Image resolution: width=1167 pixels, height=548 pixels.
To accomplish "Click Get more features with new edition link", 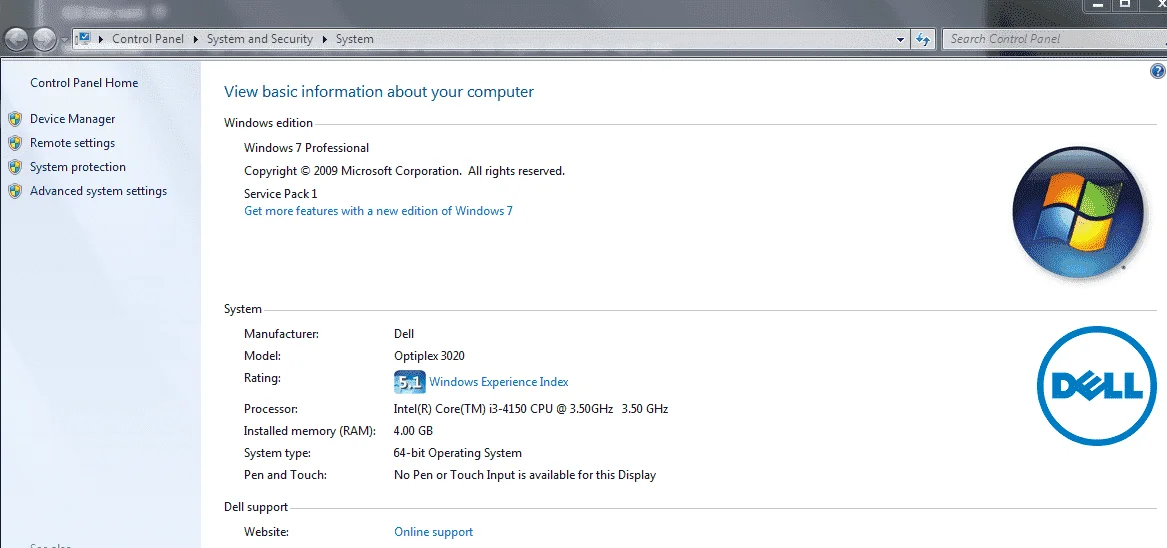I will [x=378, y=211].
